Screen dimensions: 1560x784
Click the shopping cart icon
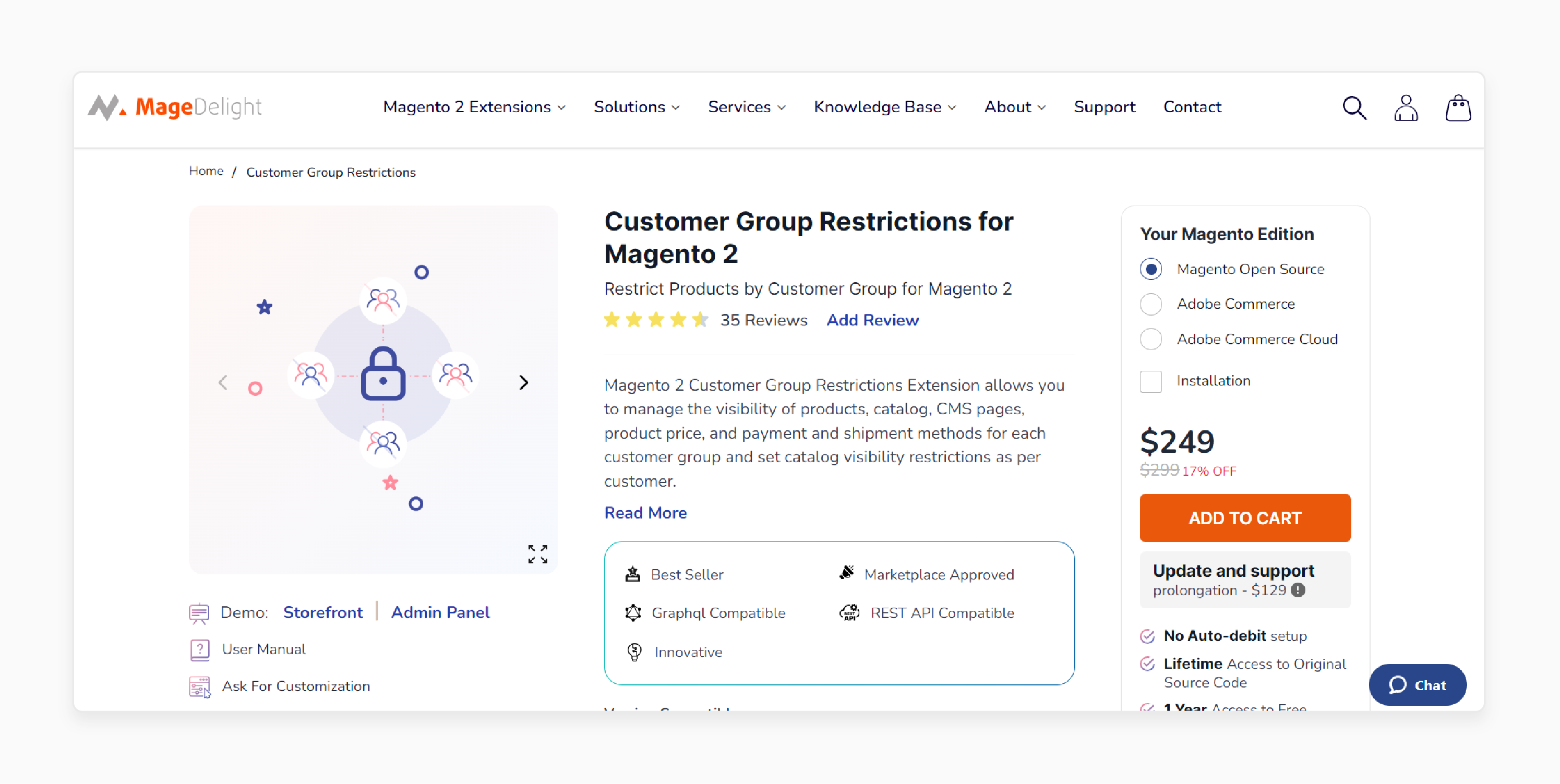click(1459, 107)
